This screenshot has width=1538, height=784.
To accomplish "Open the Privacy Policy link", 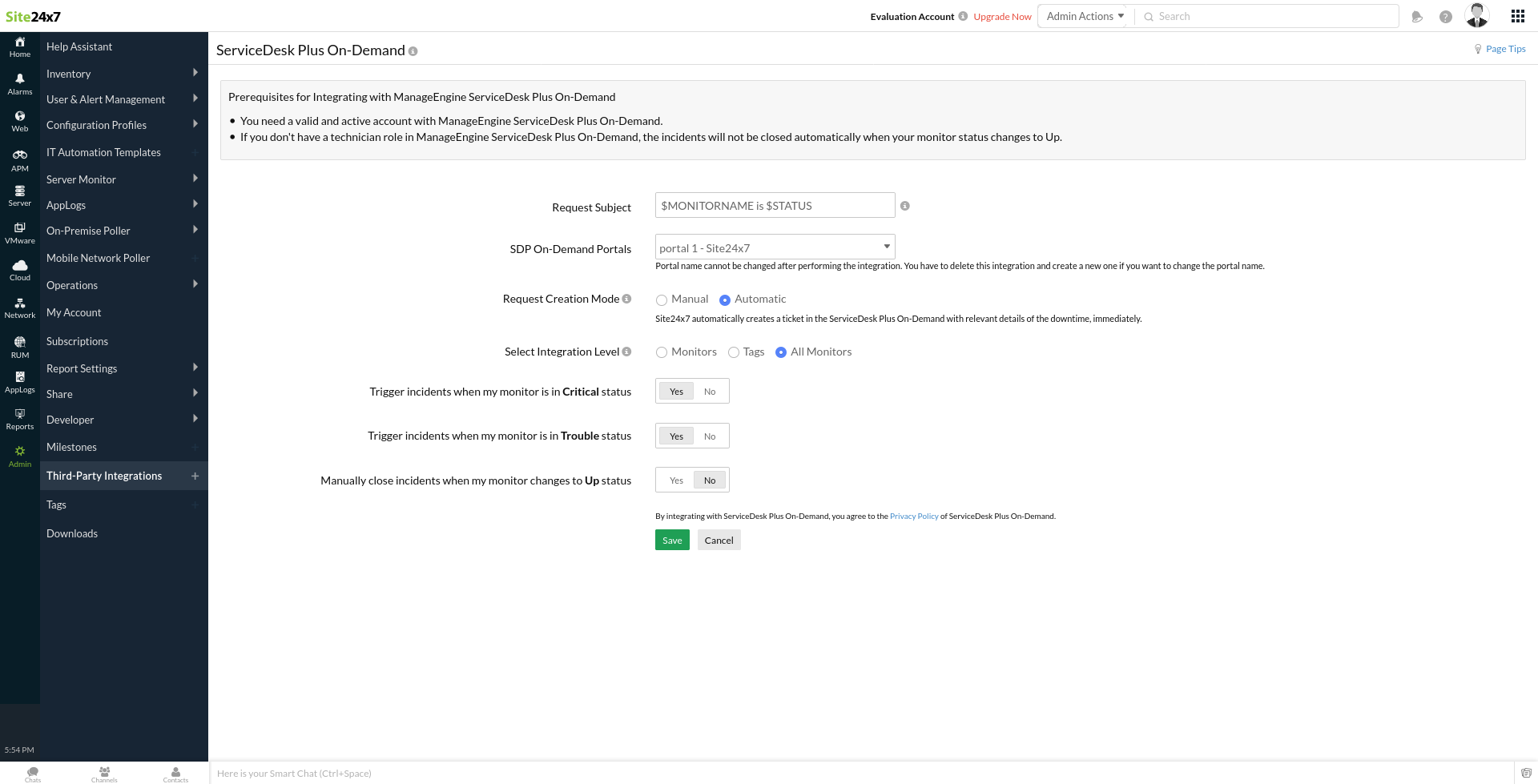I will tap(913, 517).
